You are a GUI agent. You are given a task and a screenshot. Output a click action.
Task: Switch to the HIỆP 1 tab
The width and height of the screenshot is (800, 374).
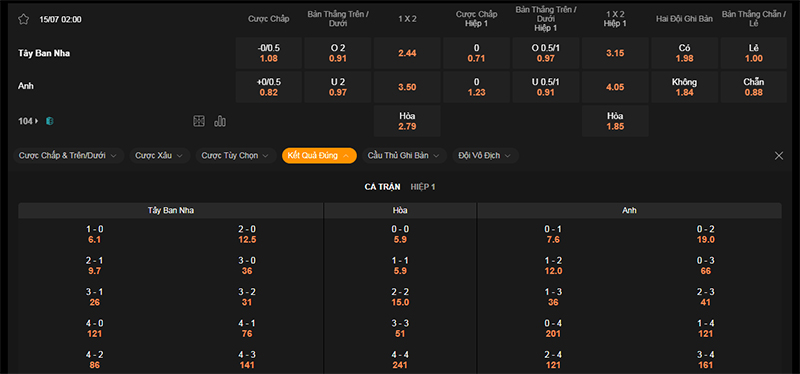coord(423,187)
